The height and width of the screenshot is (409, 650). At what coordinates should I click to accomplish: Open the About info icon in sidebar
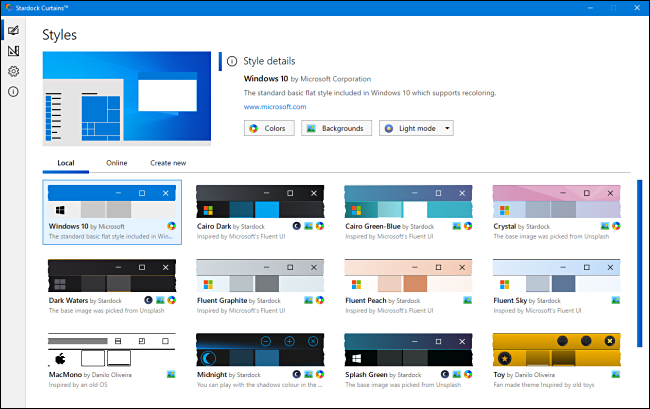point(13,91)
